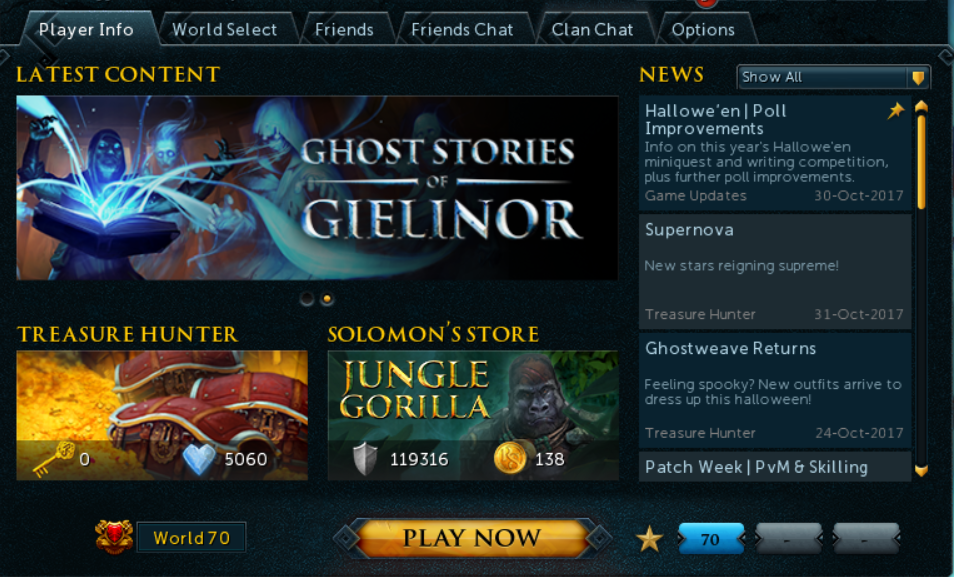Click the blue Hearts of Ice icon

(x=199, y=460)
